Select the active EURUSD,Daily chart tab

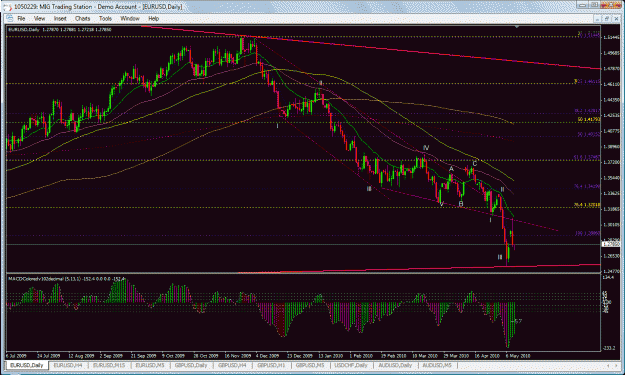point(27,365)
